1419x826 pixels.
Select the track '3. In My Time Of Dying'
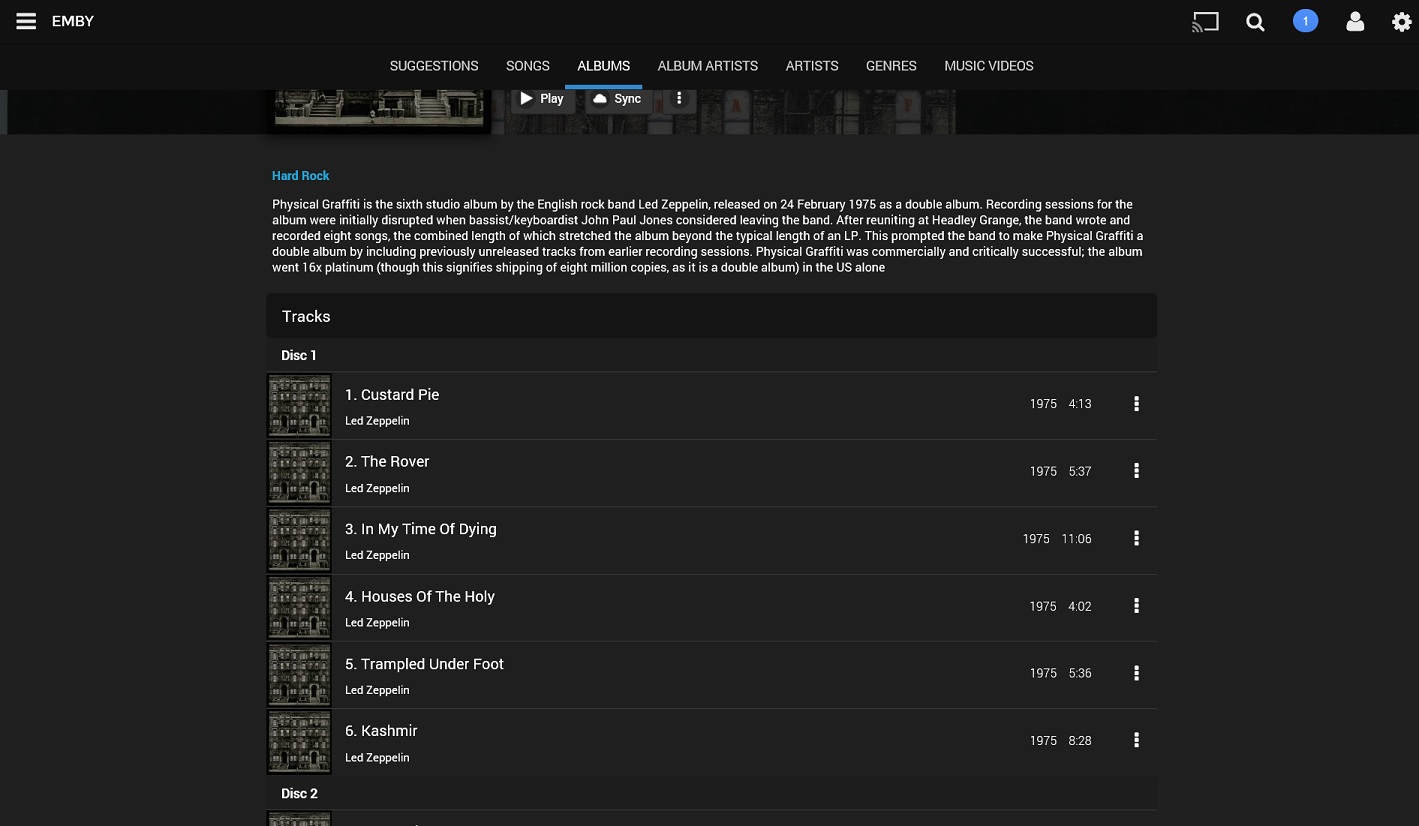pos(421,529)
